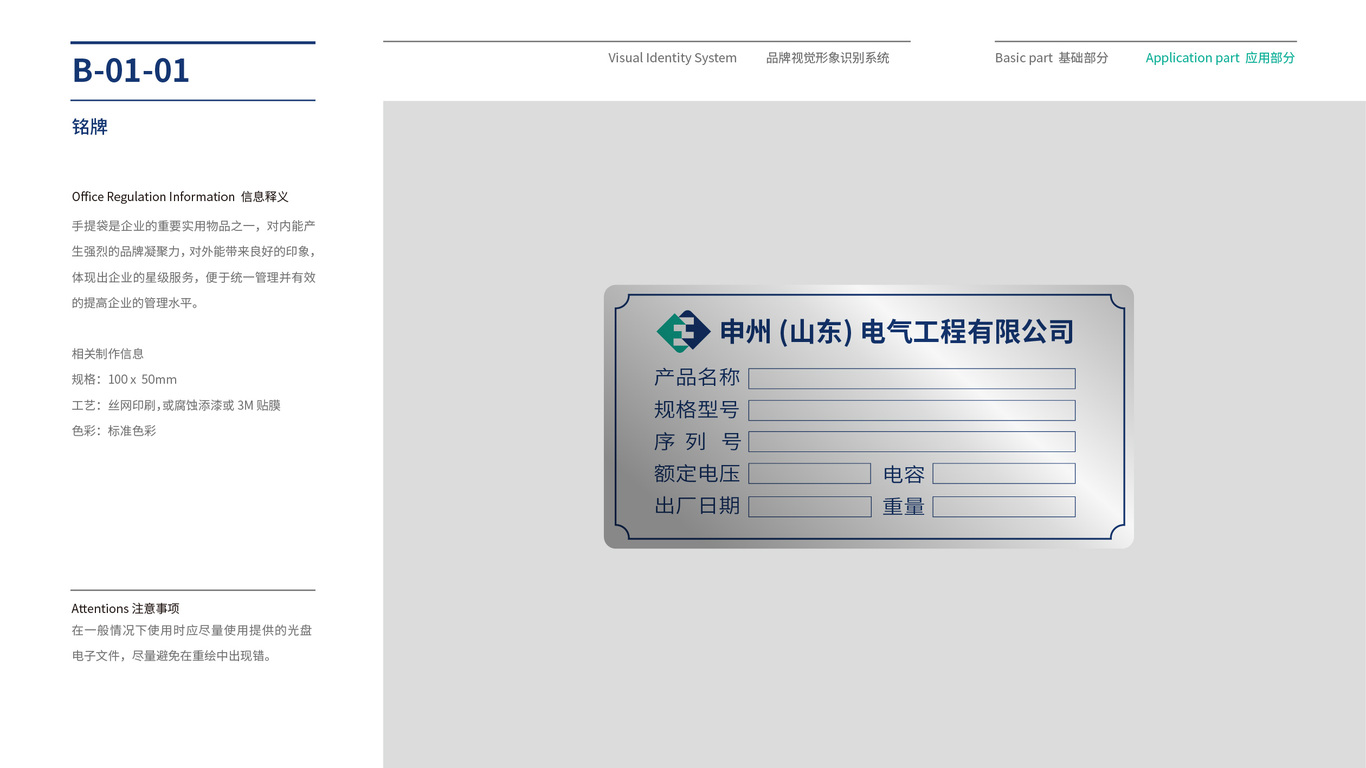The height and width of the screenshot is (768, 1366).
Task: Click the 额定电压 blank field
Action: point(810,473)
